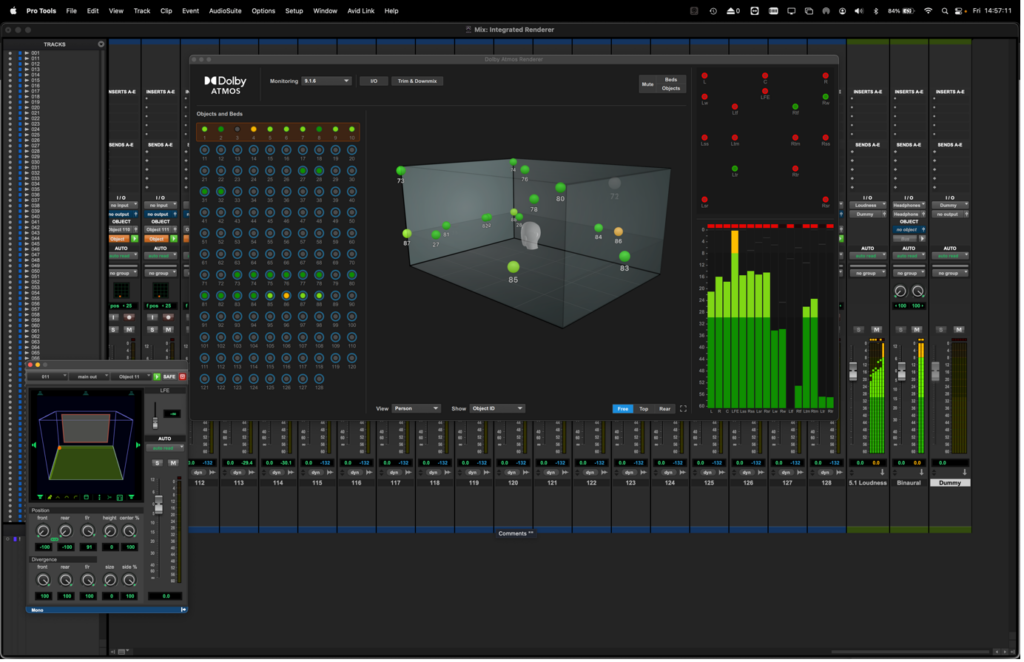
Task: Mute the 5.1 Loudness track
Action: click(x=876, y=330)
